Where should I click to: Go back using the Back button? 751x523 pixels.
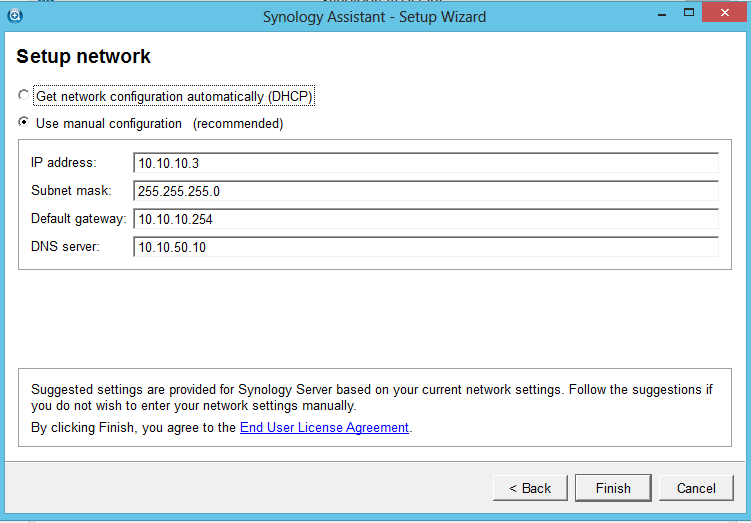(x=530, y=488)
